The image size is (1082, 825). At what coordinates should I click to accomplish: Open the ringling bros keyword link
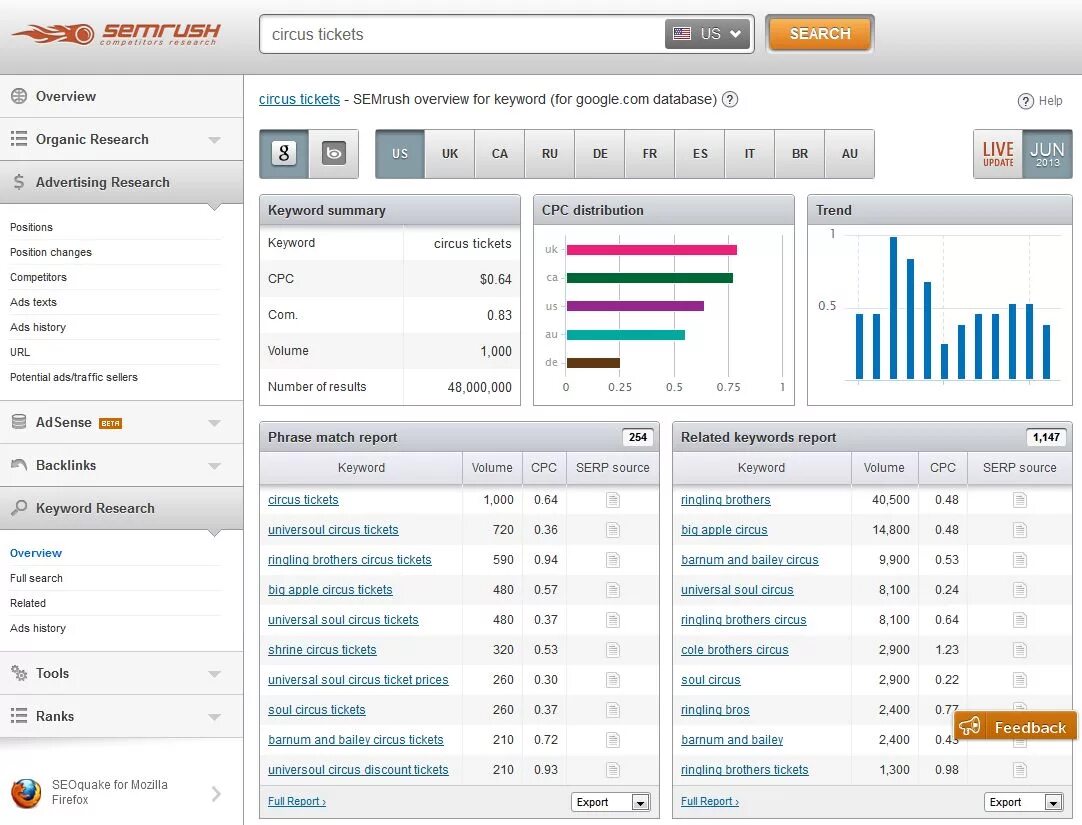715,710
